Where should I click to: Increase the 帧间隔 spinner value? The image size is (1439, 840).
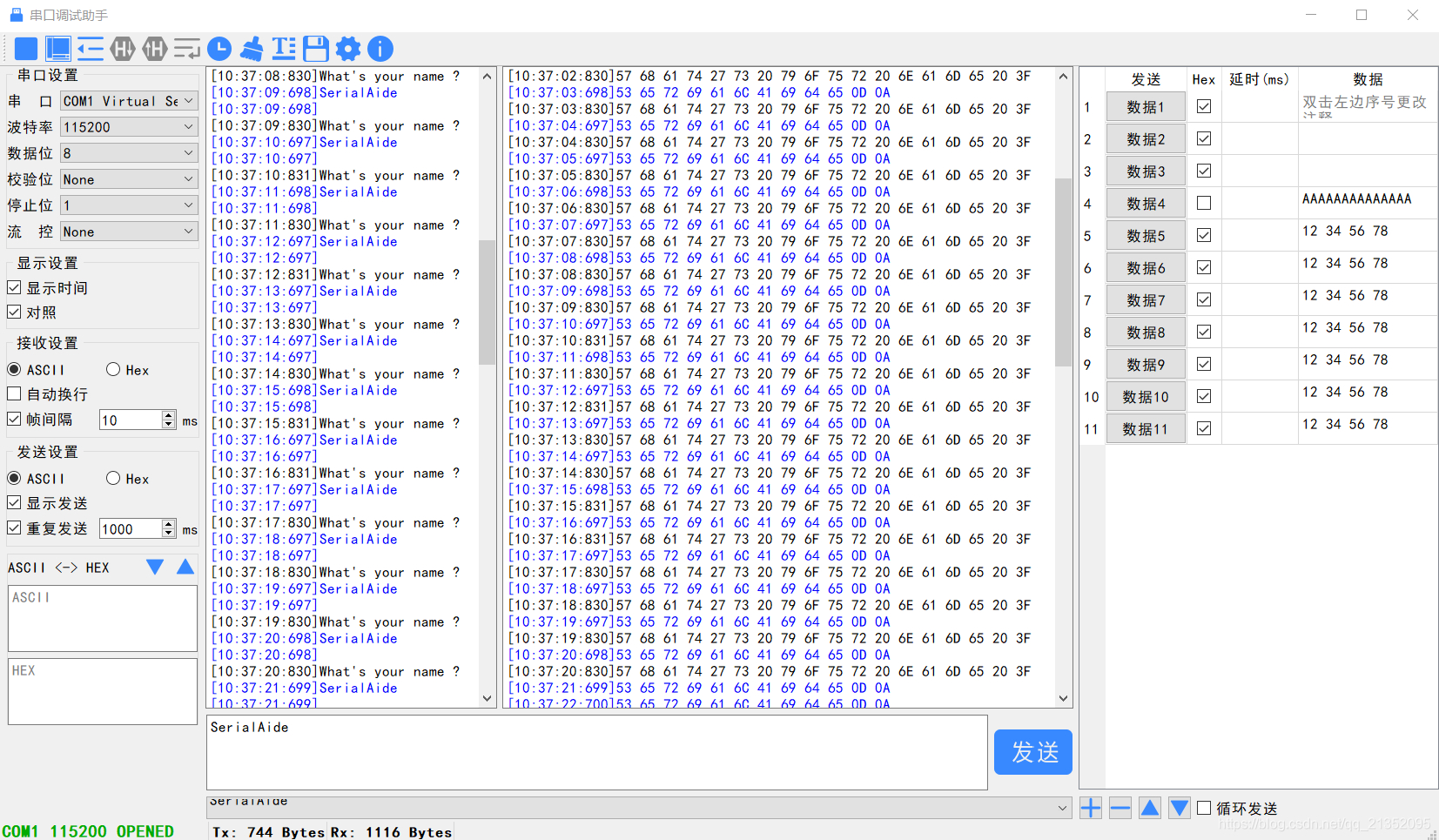[x=169, y=415]
